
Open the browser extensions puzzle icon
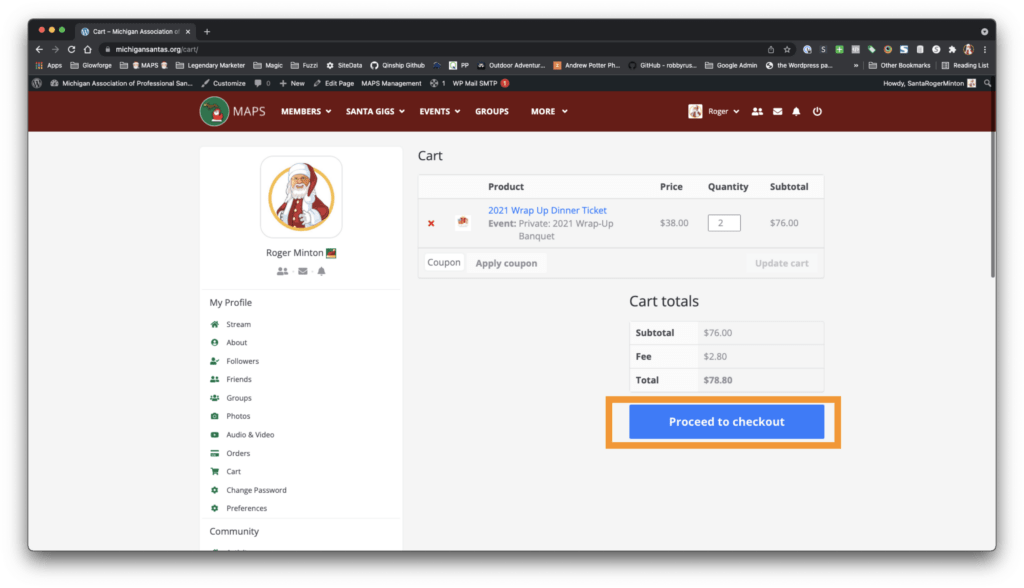pyautogui.click(x=952, y=50)
